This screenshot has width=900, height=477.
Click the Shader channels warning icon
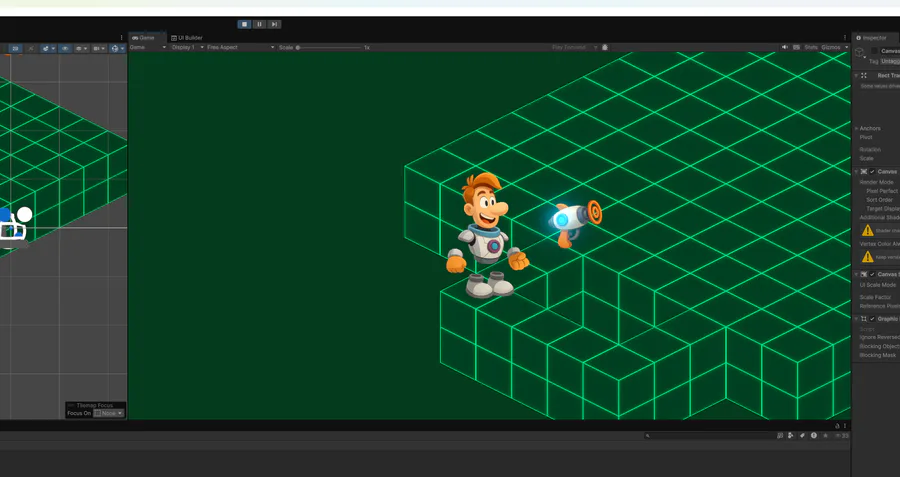click(x=868, y=230)
